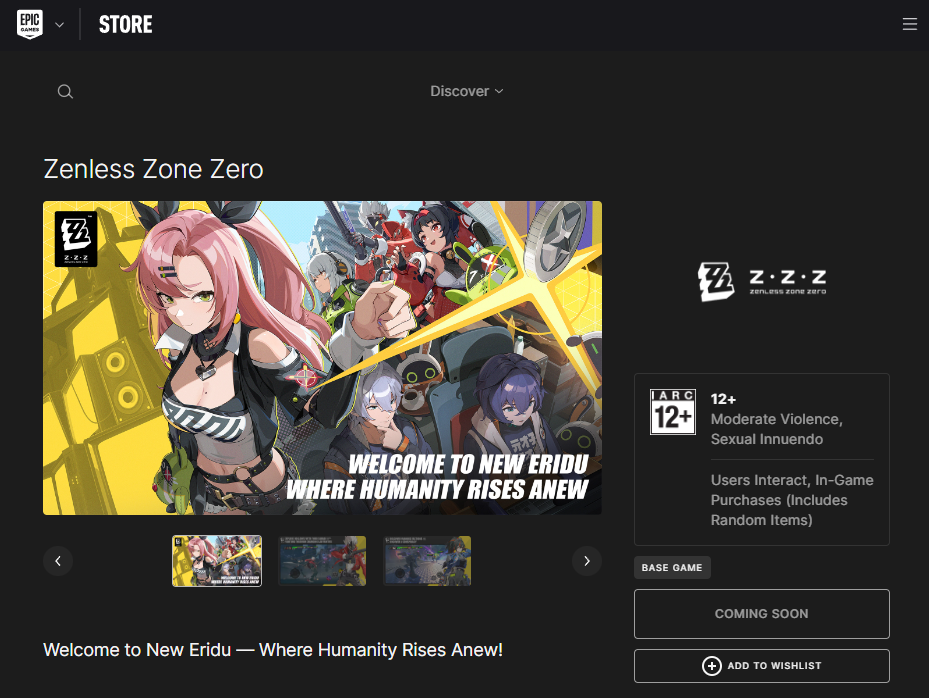
Task: Open the search magnifier icon
Action: click(x=65, y=91)
